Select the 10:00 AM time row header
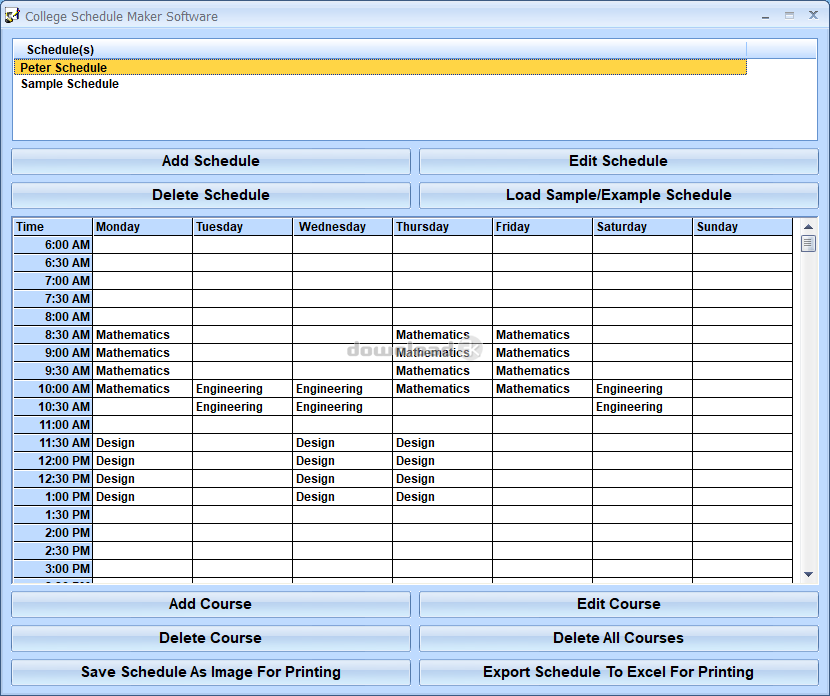This screenshot has width=830, height=696. click(x=53, y=388)
